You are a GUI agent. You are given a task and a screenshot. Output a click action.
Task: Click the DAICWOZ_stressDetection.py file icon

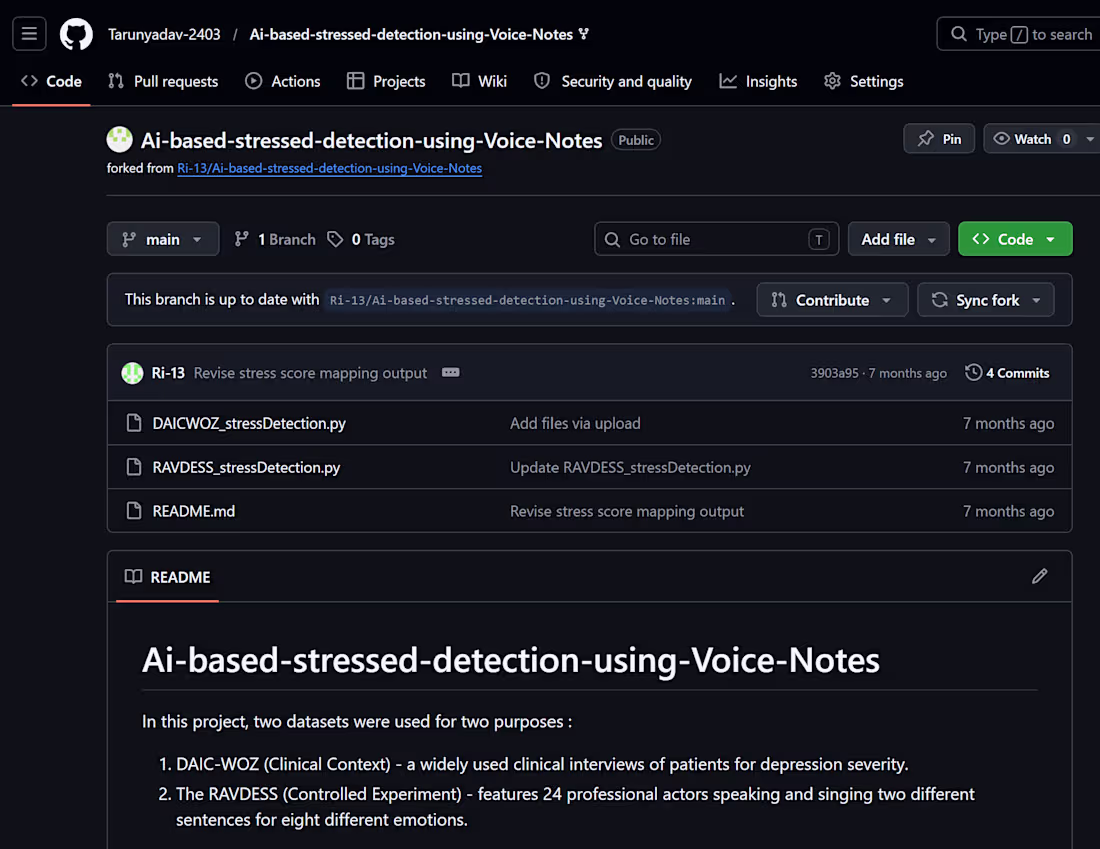[133, 423]
